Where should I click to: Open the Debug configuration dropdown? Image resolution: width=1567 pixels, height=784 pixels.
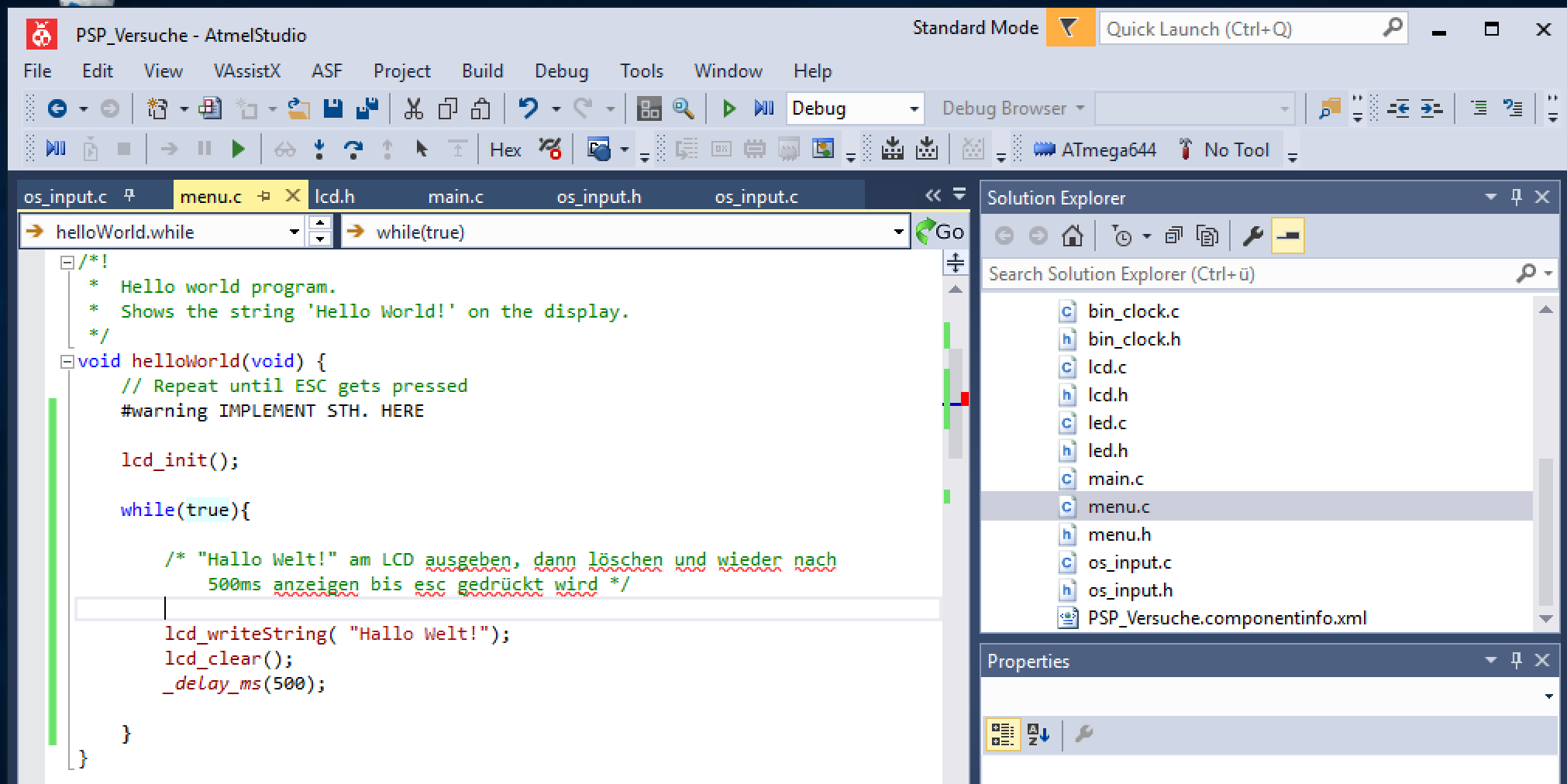(914, 108)
